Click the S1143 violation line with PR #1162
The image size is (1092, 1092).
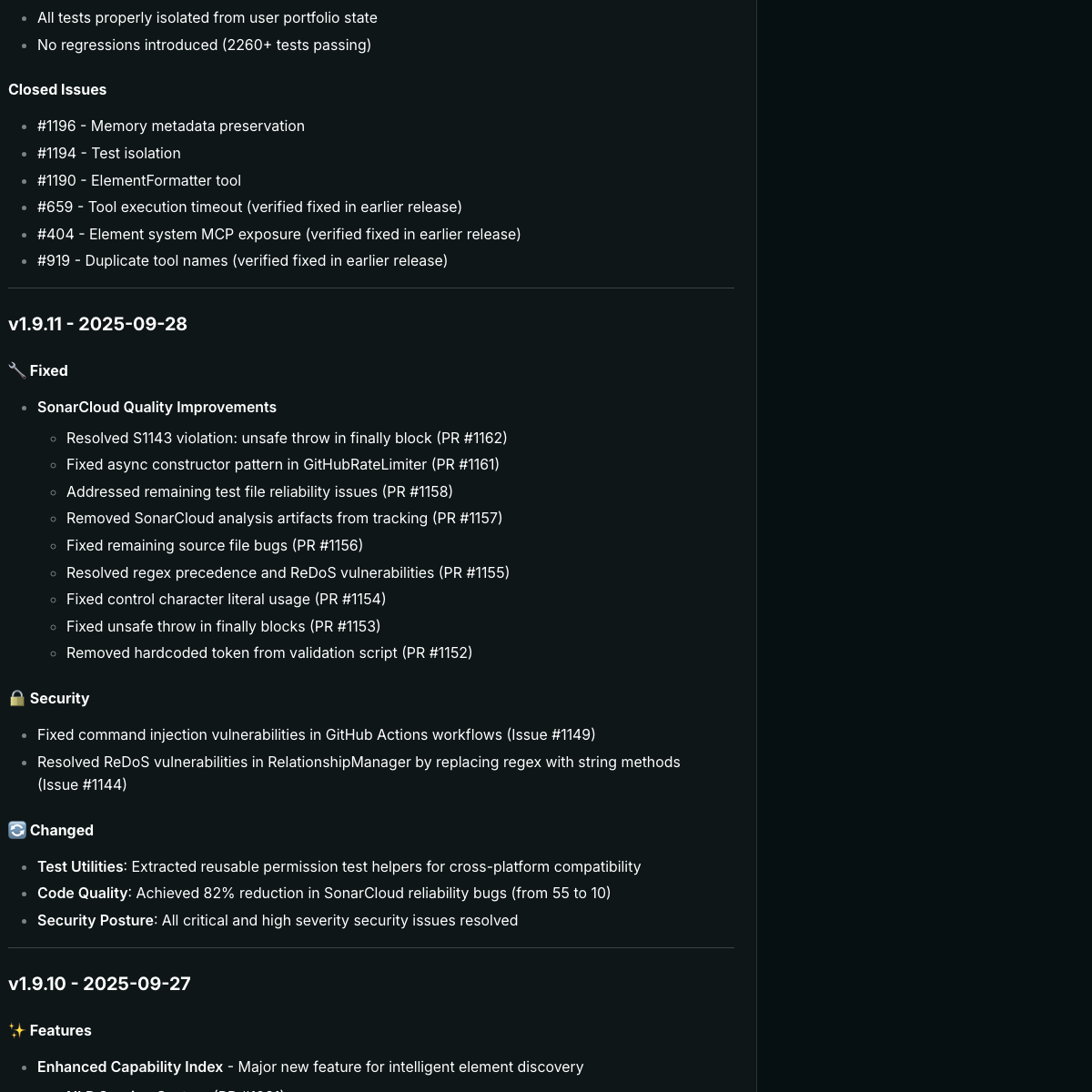pyautogui.click(x=287, y=438)
